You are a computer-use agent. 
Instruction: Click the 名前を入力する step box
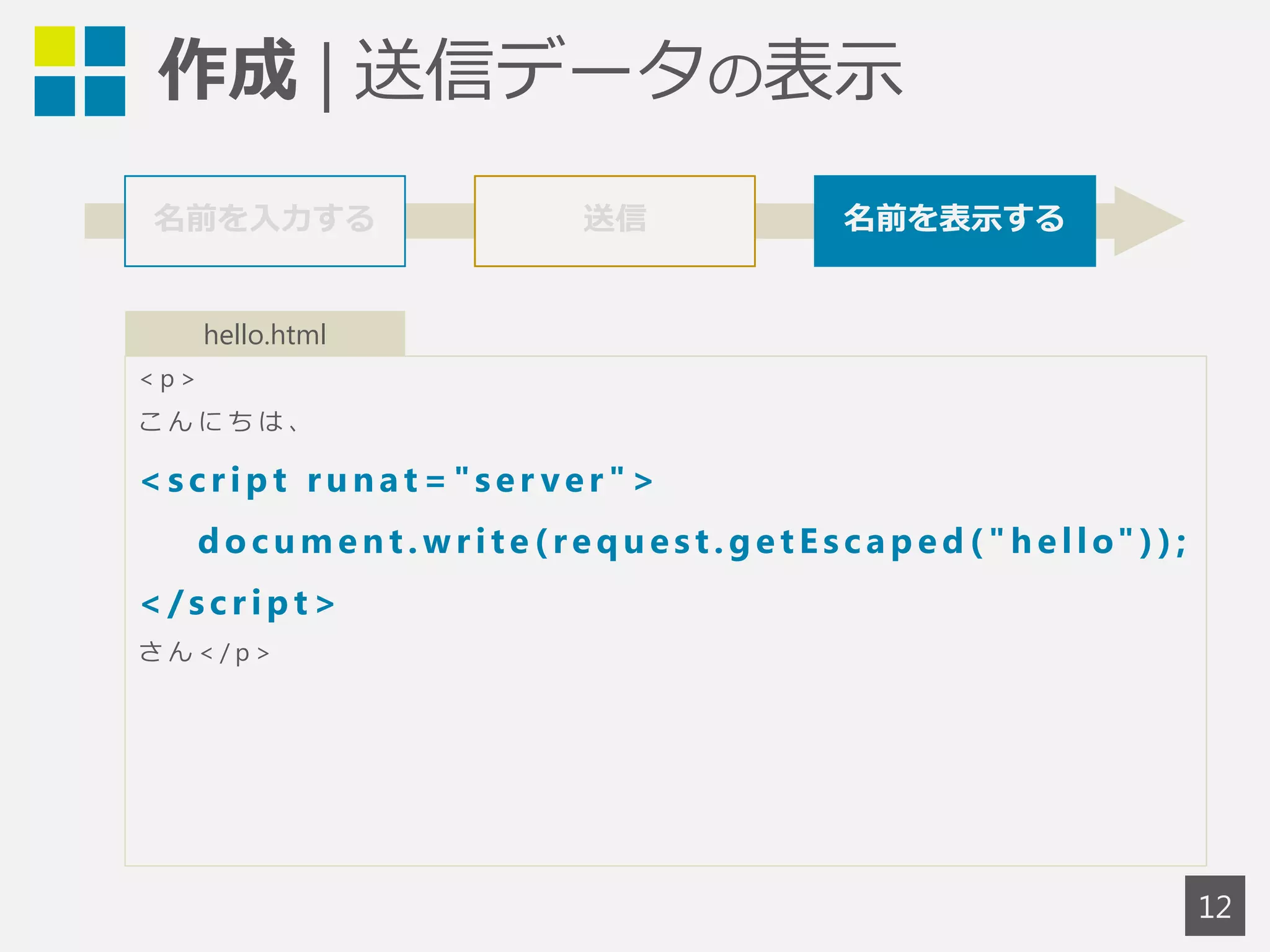[x=265, y=221]
